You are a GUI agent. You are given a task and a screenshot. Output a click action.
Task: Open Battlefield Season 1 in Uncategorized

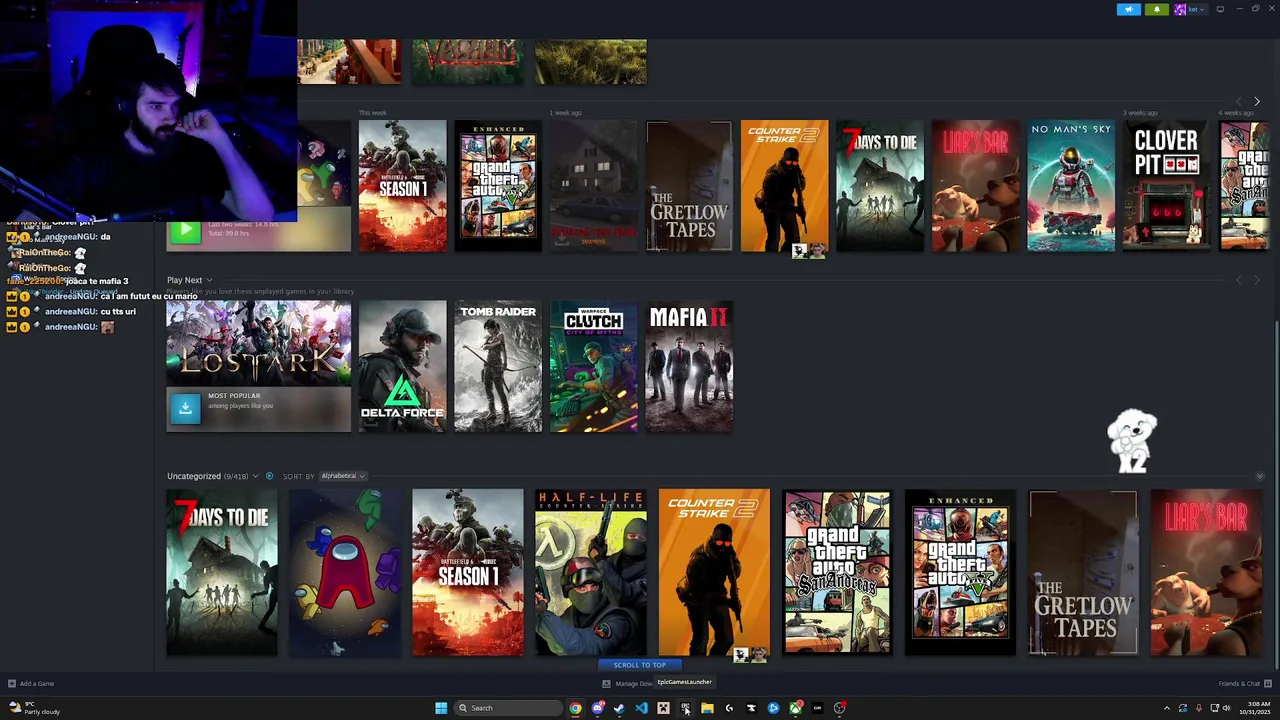(x=468, y=572)
